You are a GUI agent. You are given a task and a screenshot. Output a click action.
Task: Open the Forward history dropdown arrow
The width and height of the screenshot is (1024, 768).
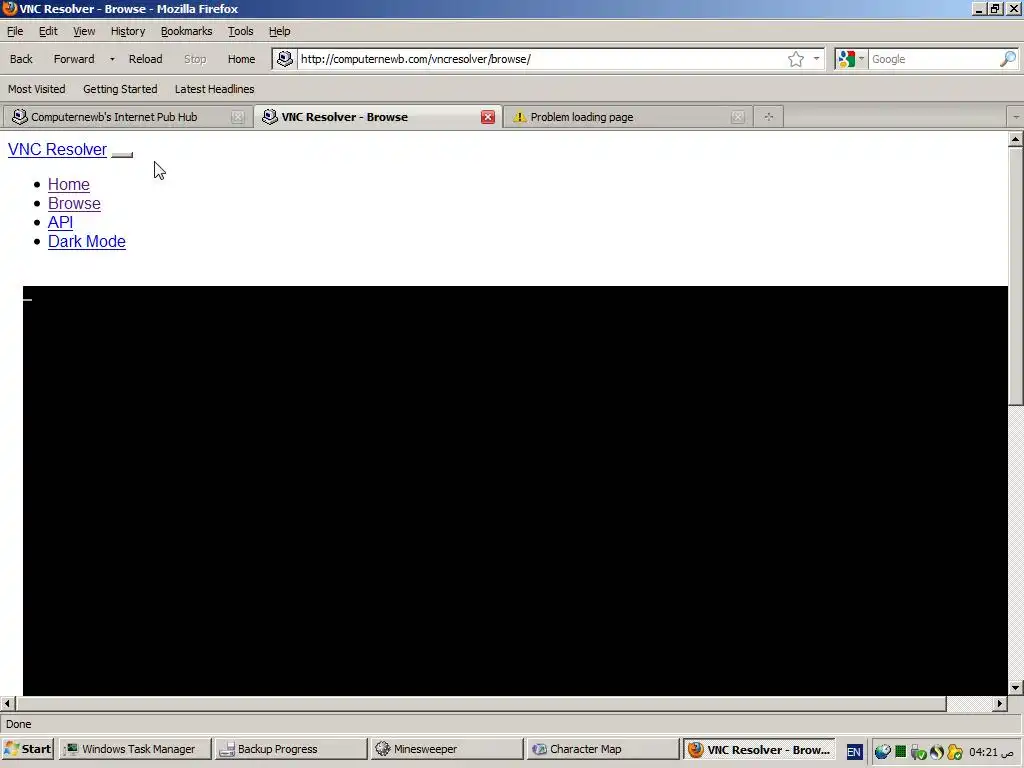pyautogui.click(x=112, y=59)
